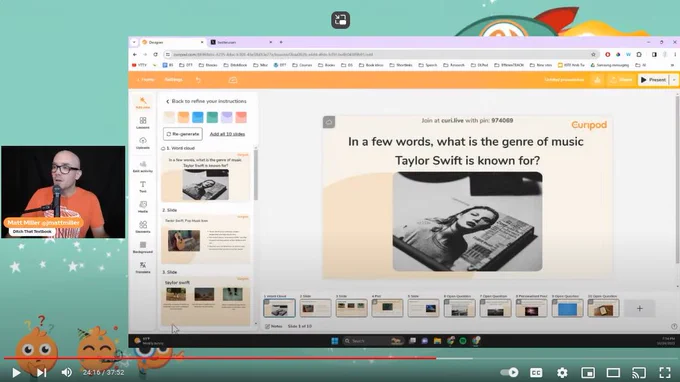
Task: Click the Home link in orange header
Action: click(146, 80)
